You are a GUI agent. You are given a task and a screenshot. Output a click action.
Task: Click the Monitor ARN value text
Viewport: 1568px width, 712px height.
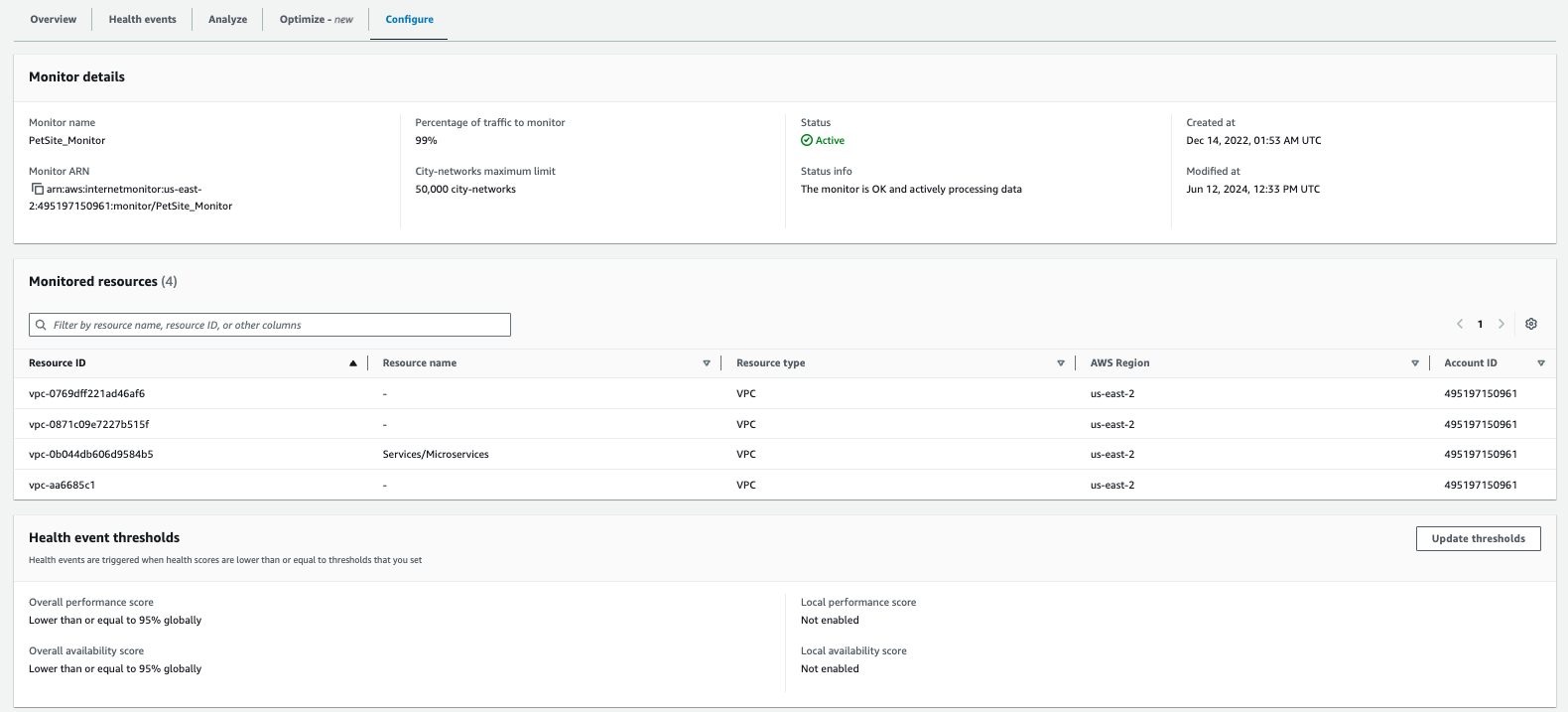coord(131,198)
